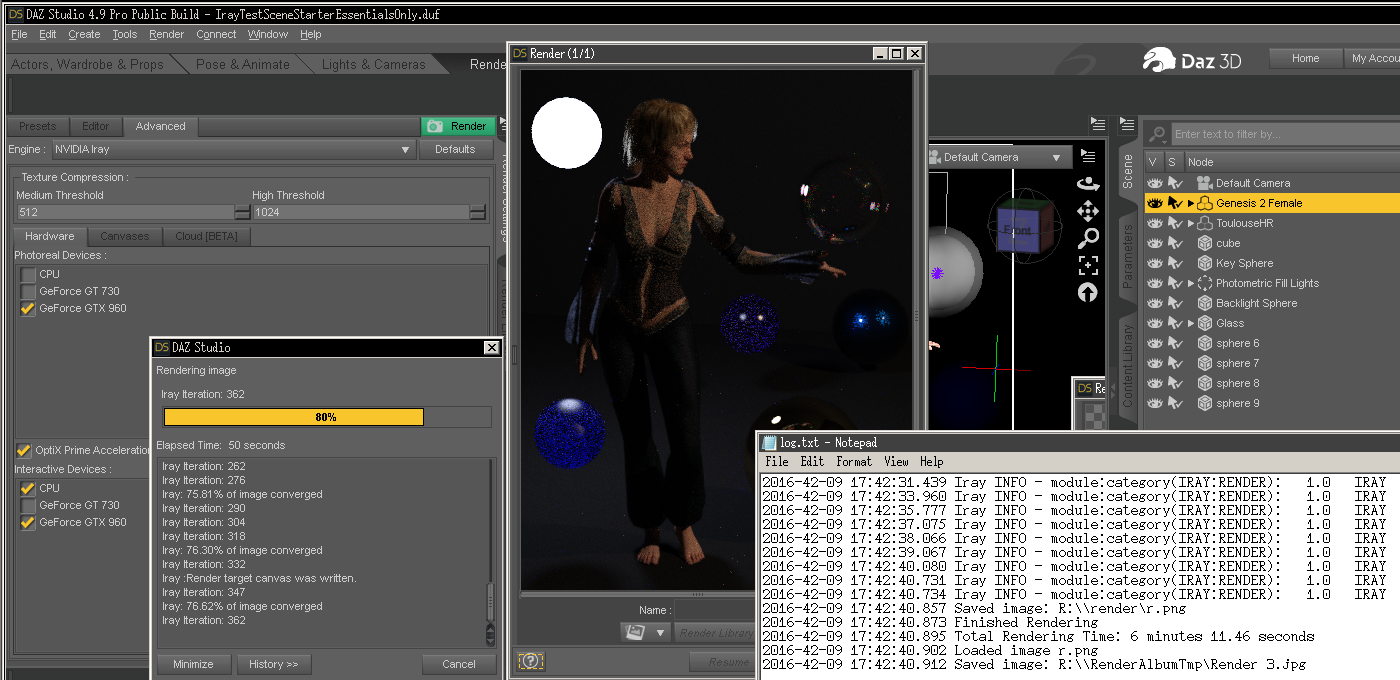
Task: Select the Orbit camera tool
Action: (1088, 184)
